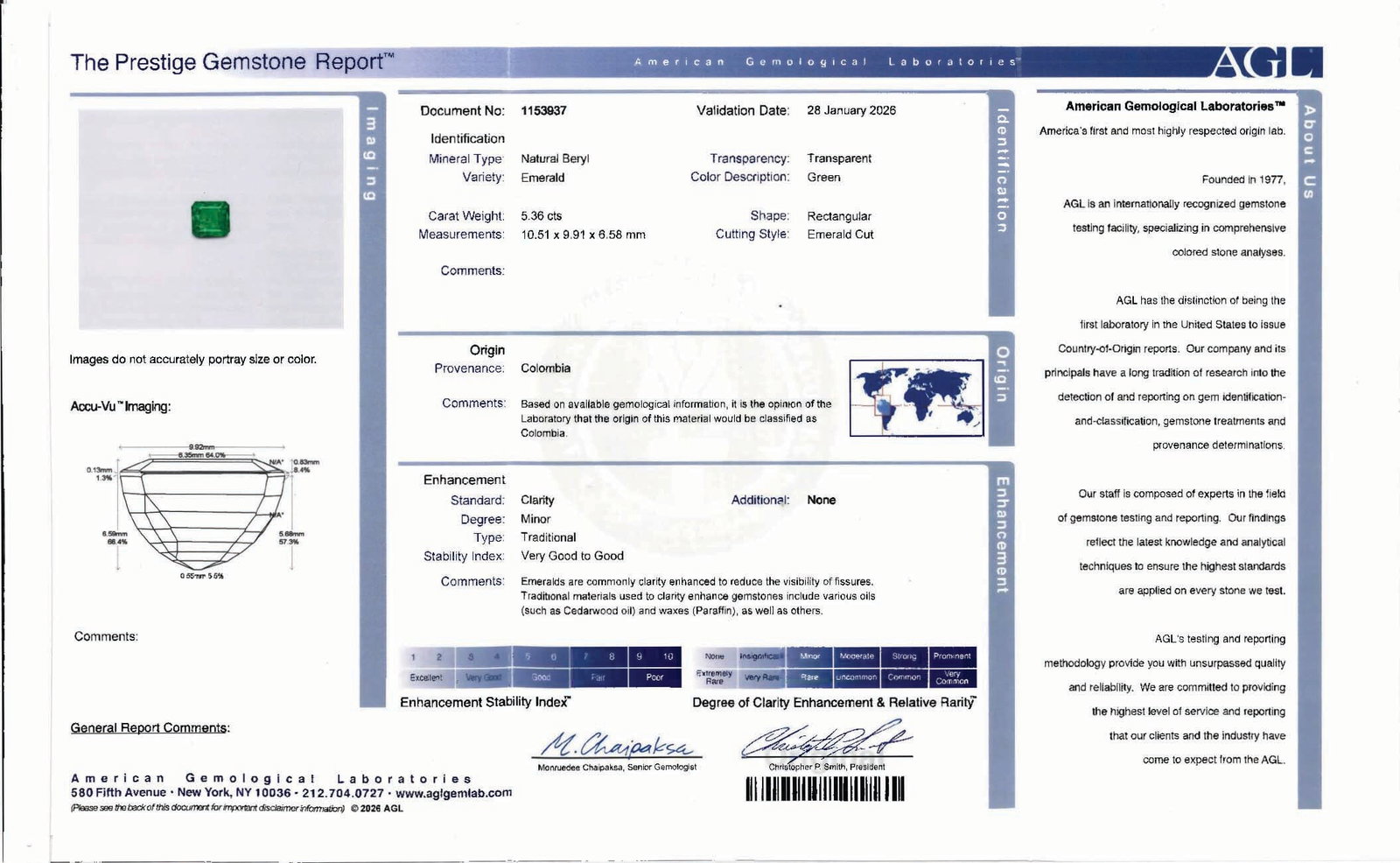Click the transparency value "Transparent"
The image size is (1400, 863).
(839, 158)
